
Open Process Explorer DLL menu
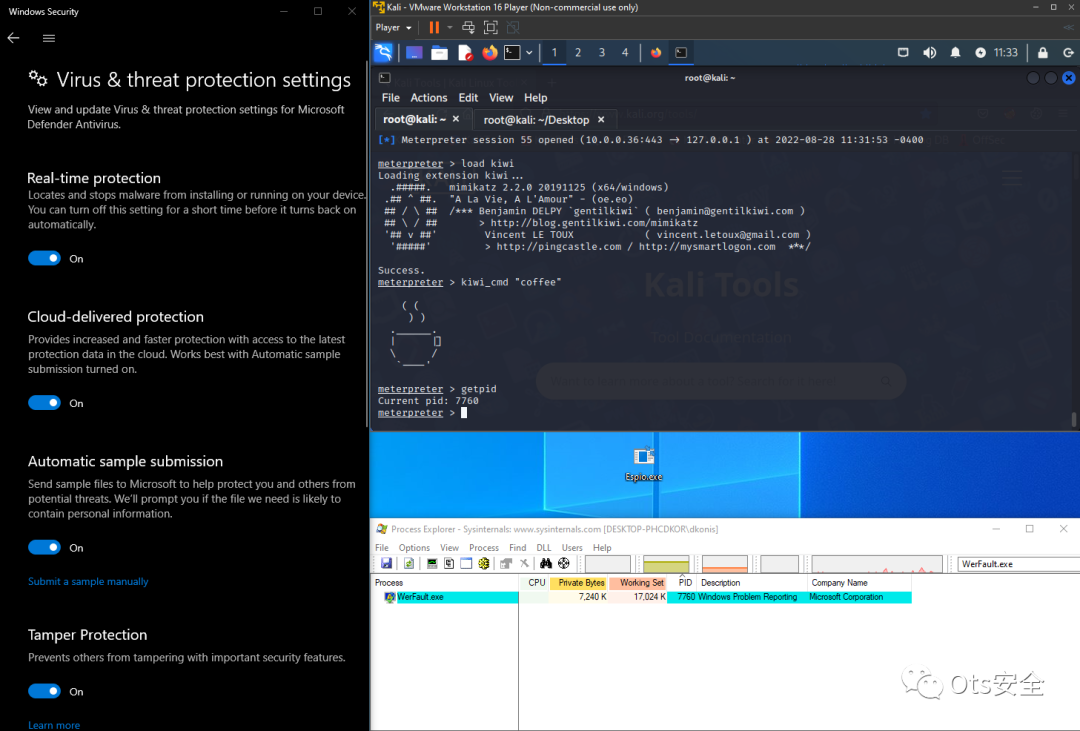[543, 548]
